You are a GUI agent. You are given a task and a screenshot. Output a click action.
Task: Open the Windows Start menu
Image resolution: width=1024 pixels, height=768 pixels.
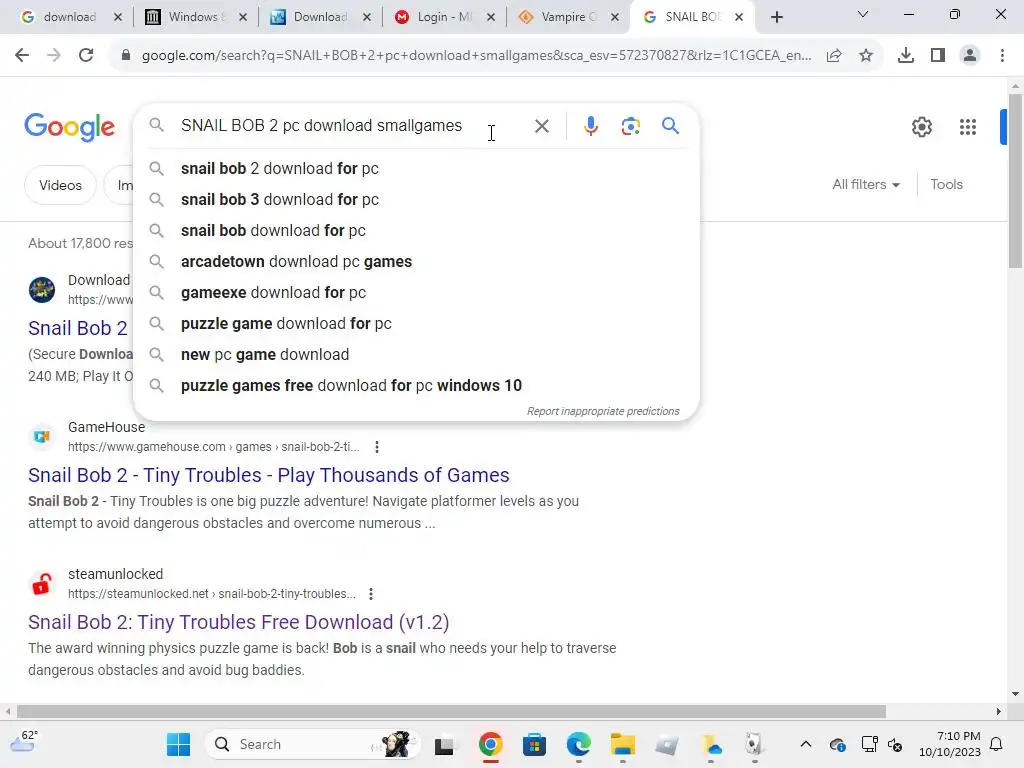click(x=178, y=744)
